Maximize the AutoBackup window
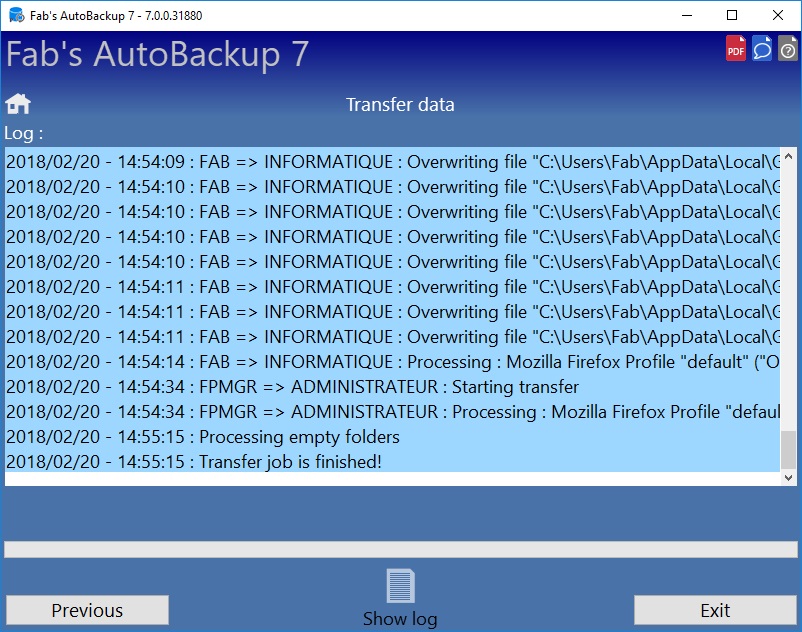Screen dimensions: 802x632 click(732, 15)
